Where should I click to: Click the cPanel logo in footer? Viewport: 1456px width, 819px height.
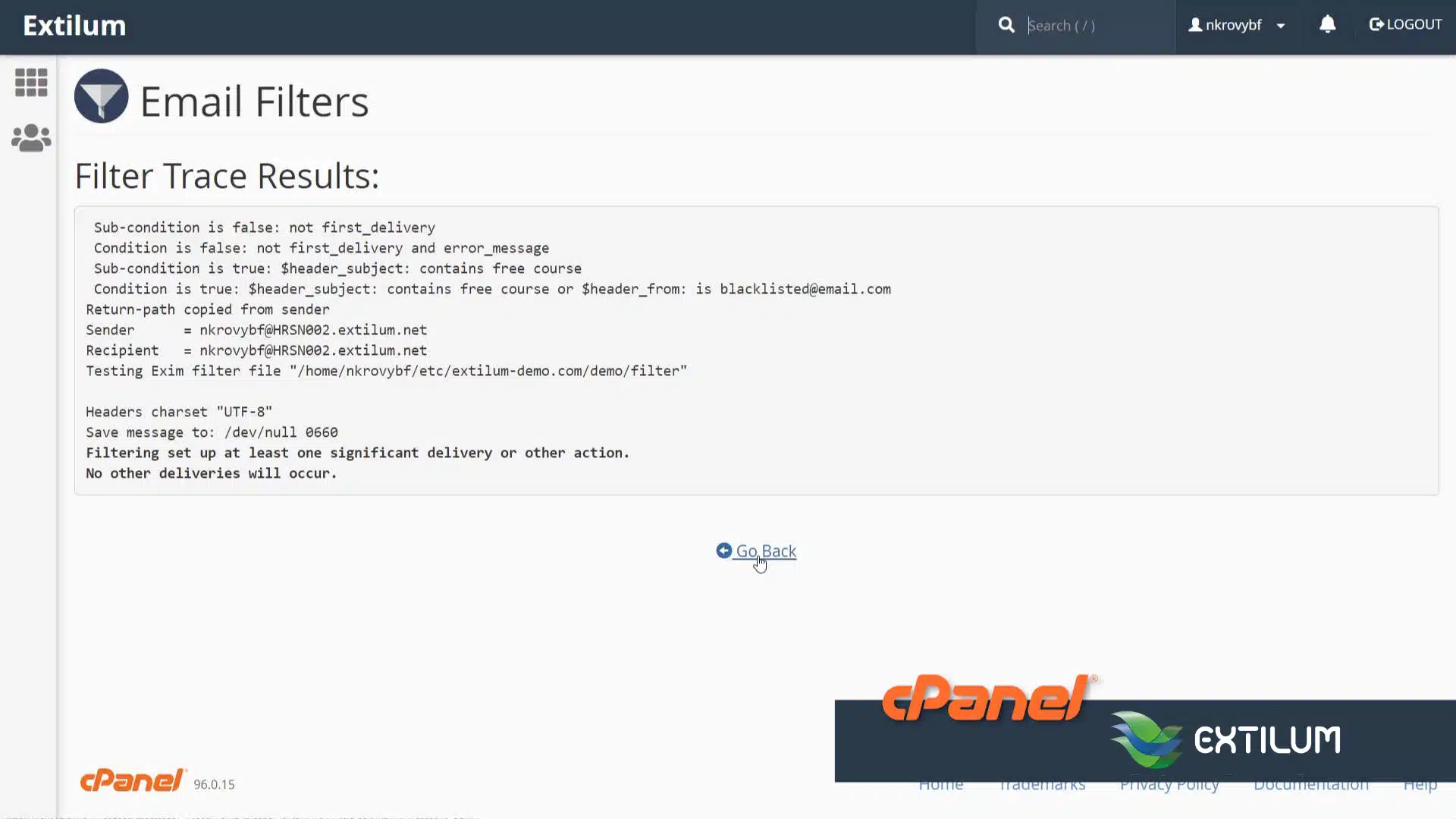tap(133, 780)
